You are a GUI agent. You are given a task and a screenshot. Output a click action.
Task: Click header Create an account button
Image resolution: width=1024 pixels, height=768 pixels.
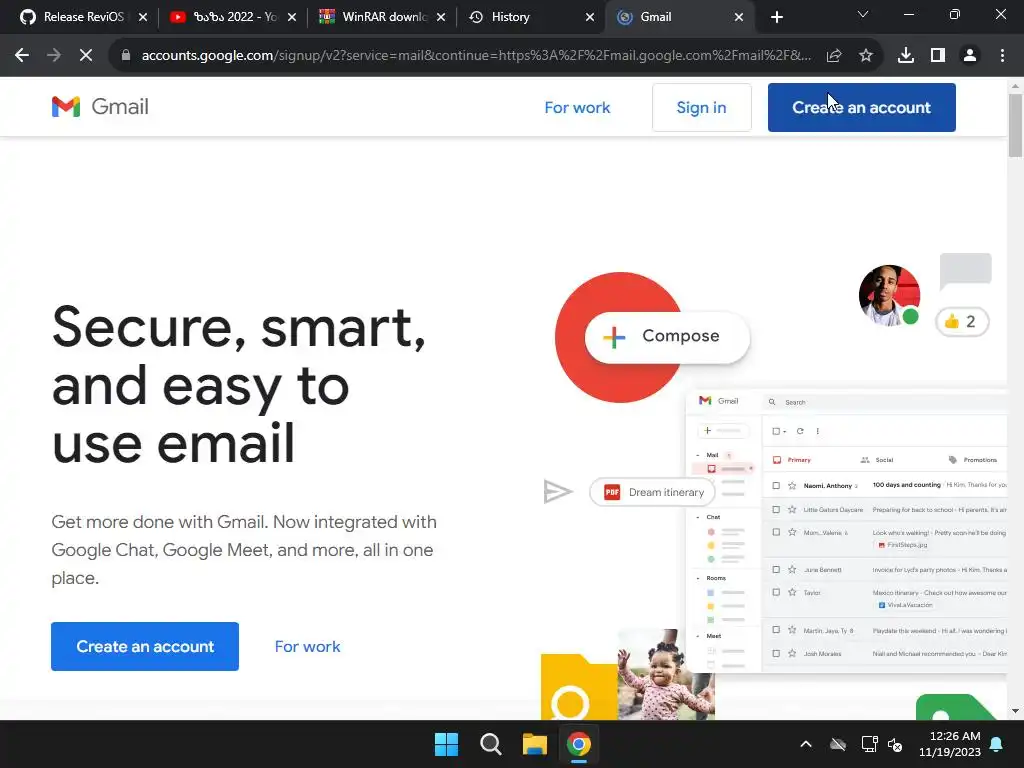click(x=861, y=108)
